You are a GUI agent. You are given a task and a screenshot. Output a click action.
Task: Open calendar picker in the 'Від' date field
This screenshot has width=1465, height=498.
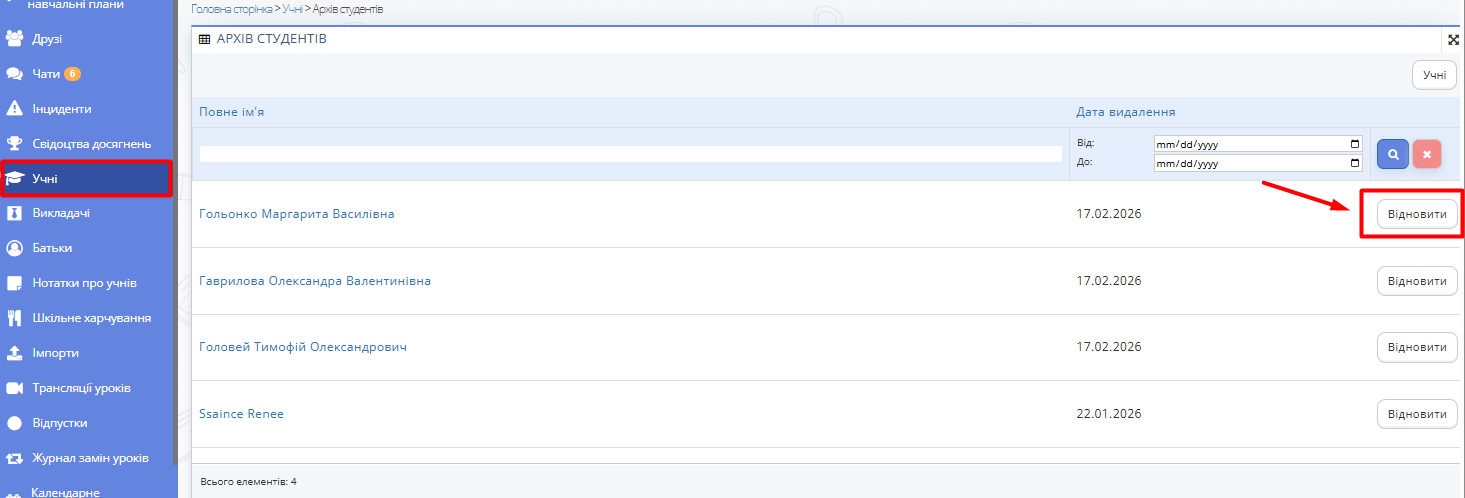point(1355,143)
